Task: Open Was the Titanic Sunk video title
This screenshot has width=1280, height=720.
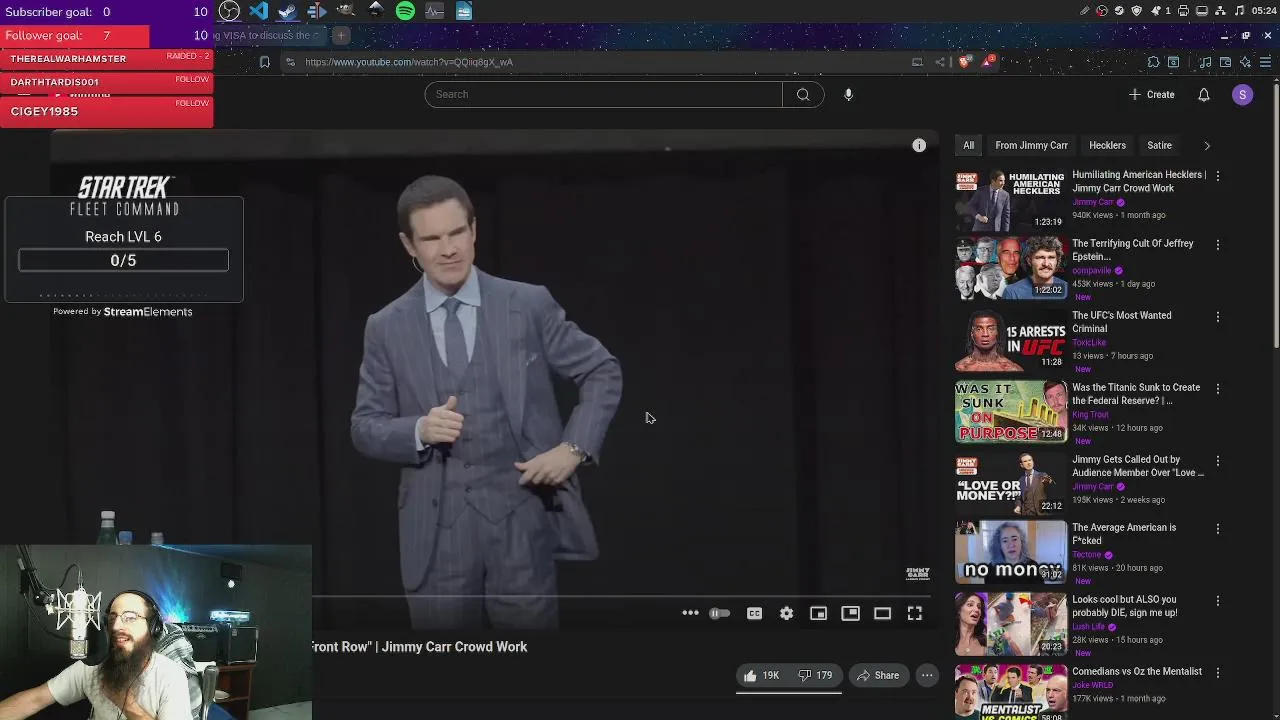Action: coord(1136,394)
